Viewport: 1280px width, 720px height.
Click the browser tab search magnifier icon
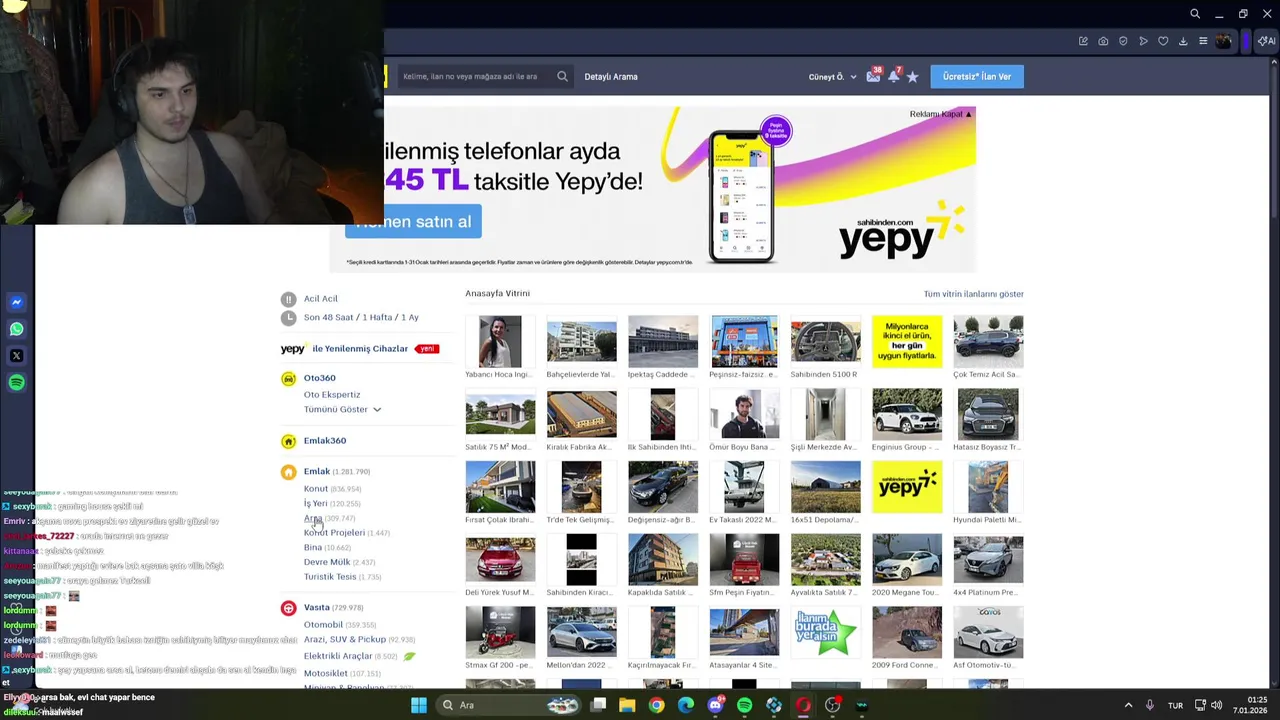(1195, 14)
